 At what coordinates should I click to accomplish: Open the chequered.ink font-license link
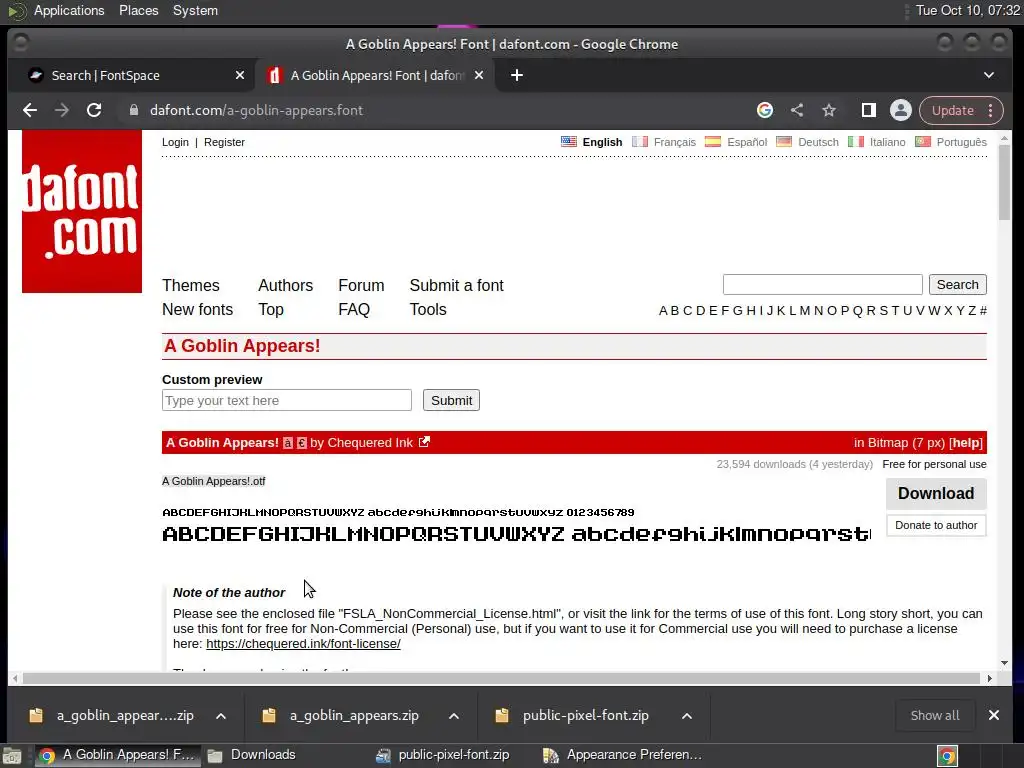(x=303, y=643)
